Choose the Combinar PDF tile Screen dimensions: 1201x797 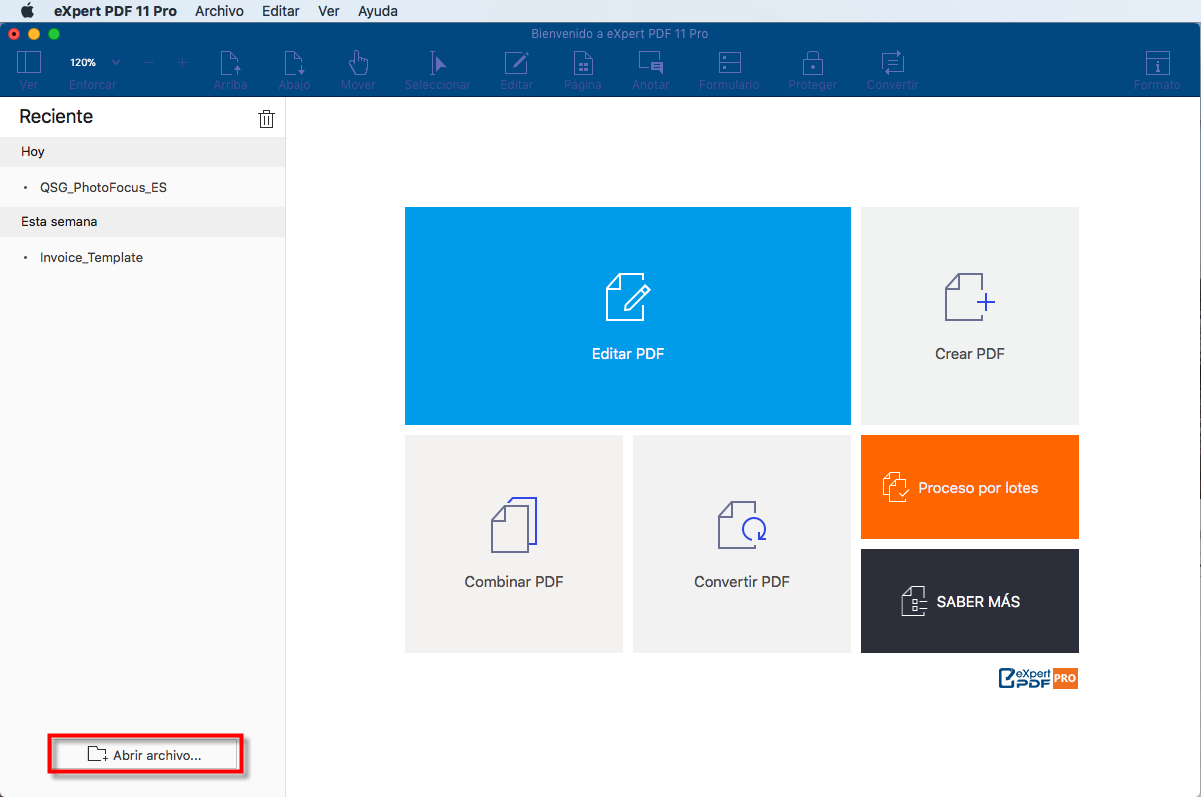click(514, 544)
